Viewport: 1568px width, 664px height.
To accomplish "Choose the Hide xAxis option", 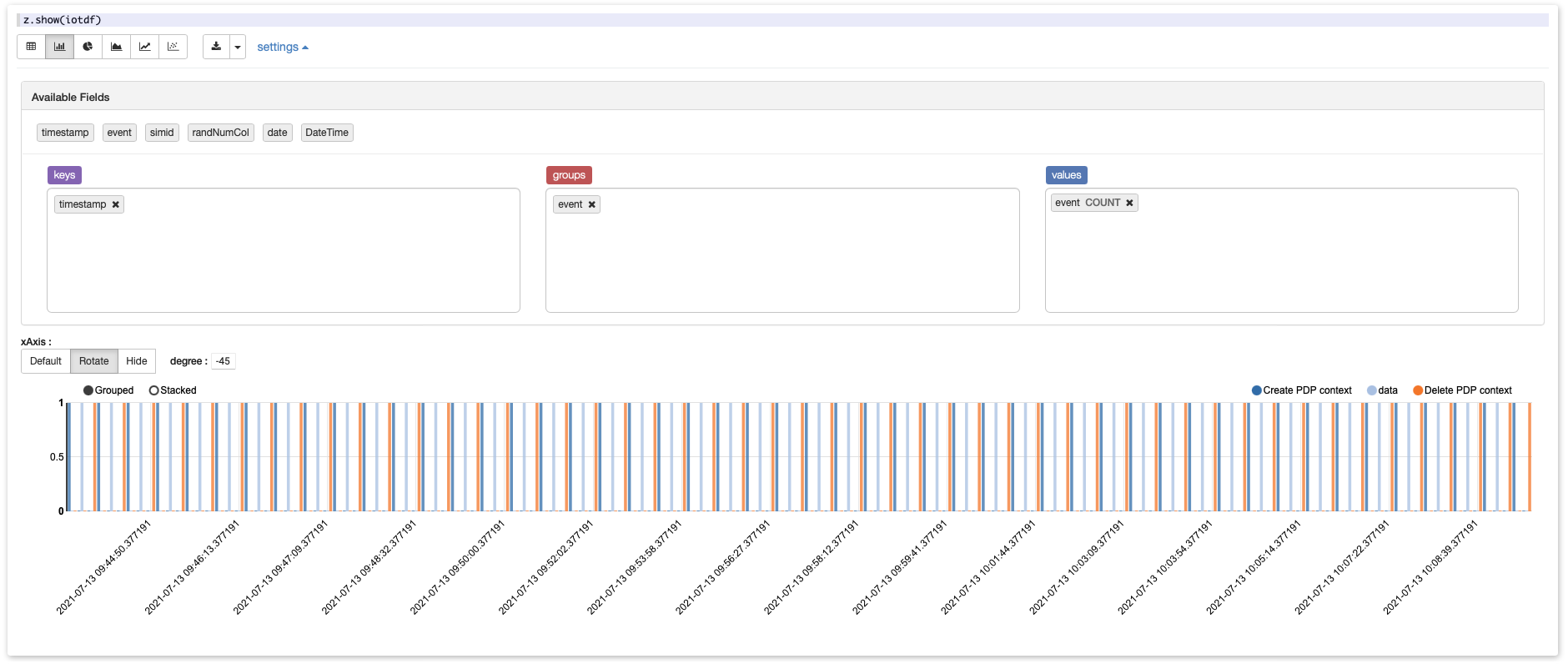I will [x=137, y=361].
